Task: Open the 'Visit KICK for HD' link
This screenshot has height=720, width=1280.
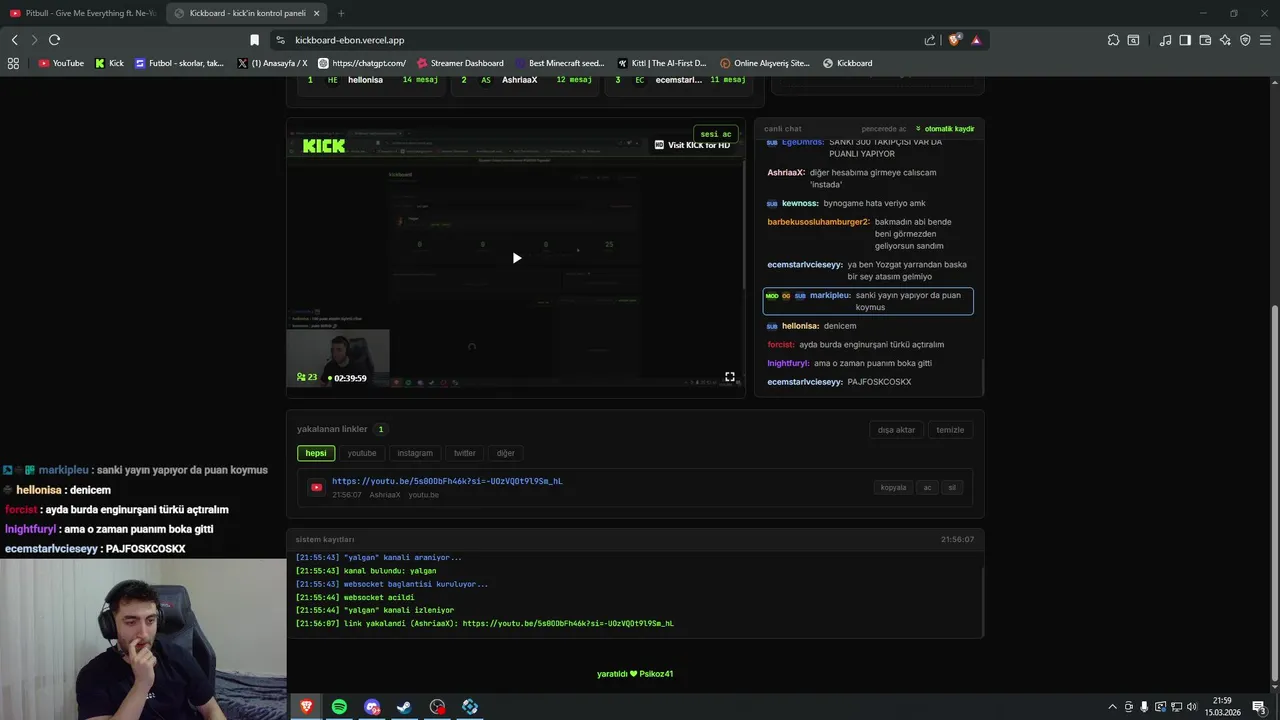Action: (x=692, y=145)
